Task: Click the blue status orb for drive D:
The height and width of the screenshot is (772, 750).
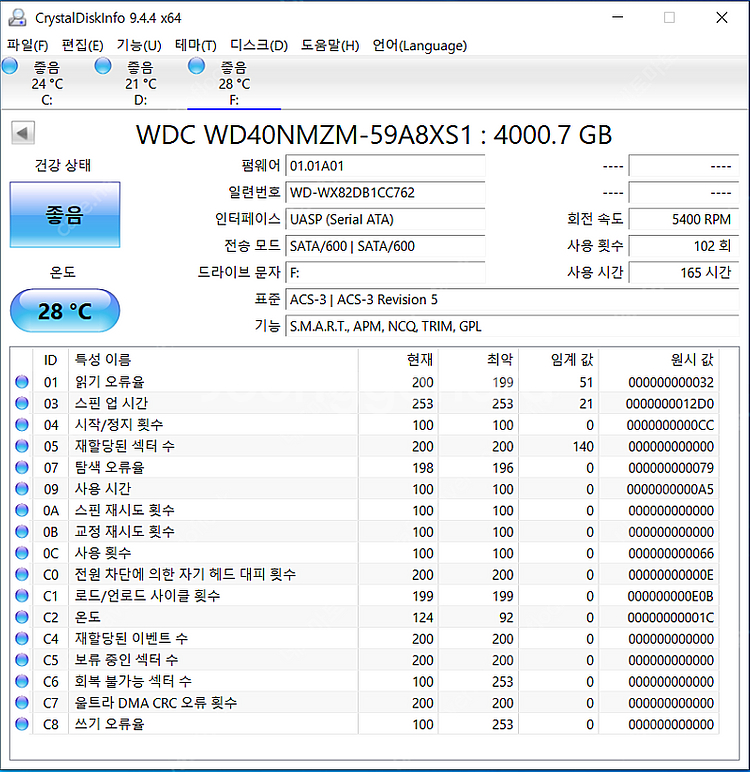Action: coord(103,66)
